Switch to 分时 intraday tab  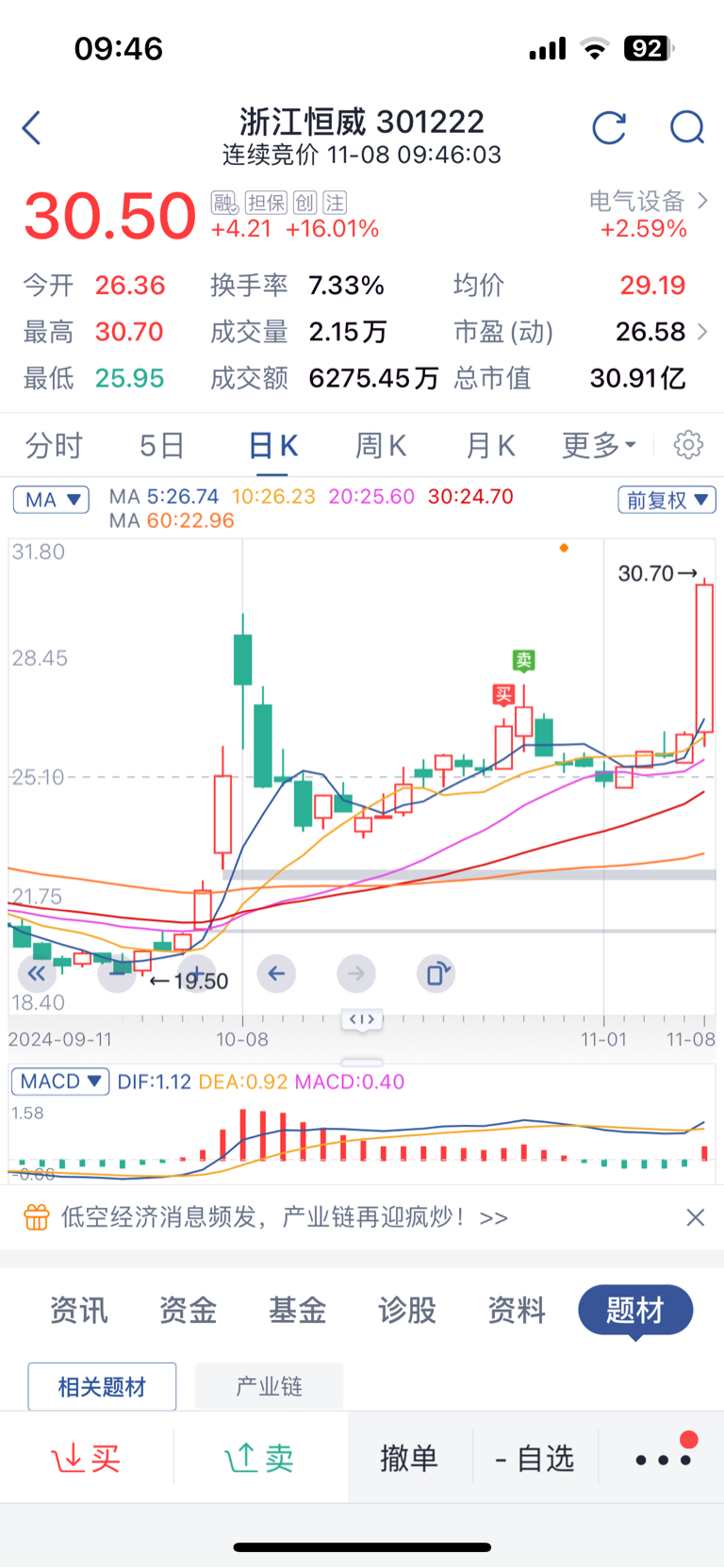(54, 444)
